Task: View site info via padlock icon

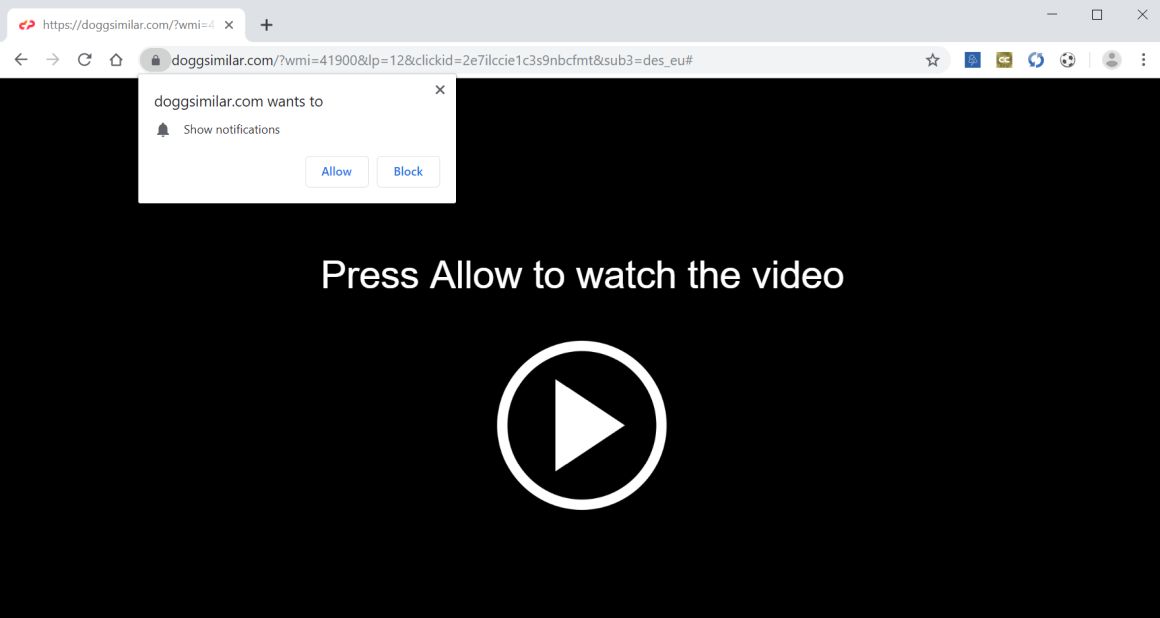Action: [x=155, y=60]
